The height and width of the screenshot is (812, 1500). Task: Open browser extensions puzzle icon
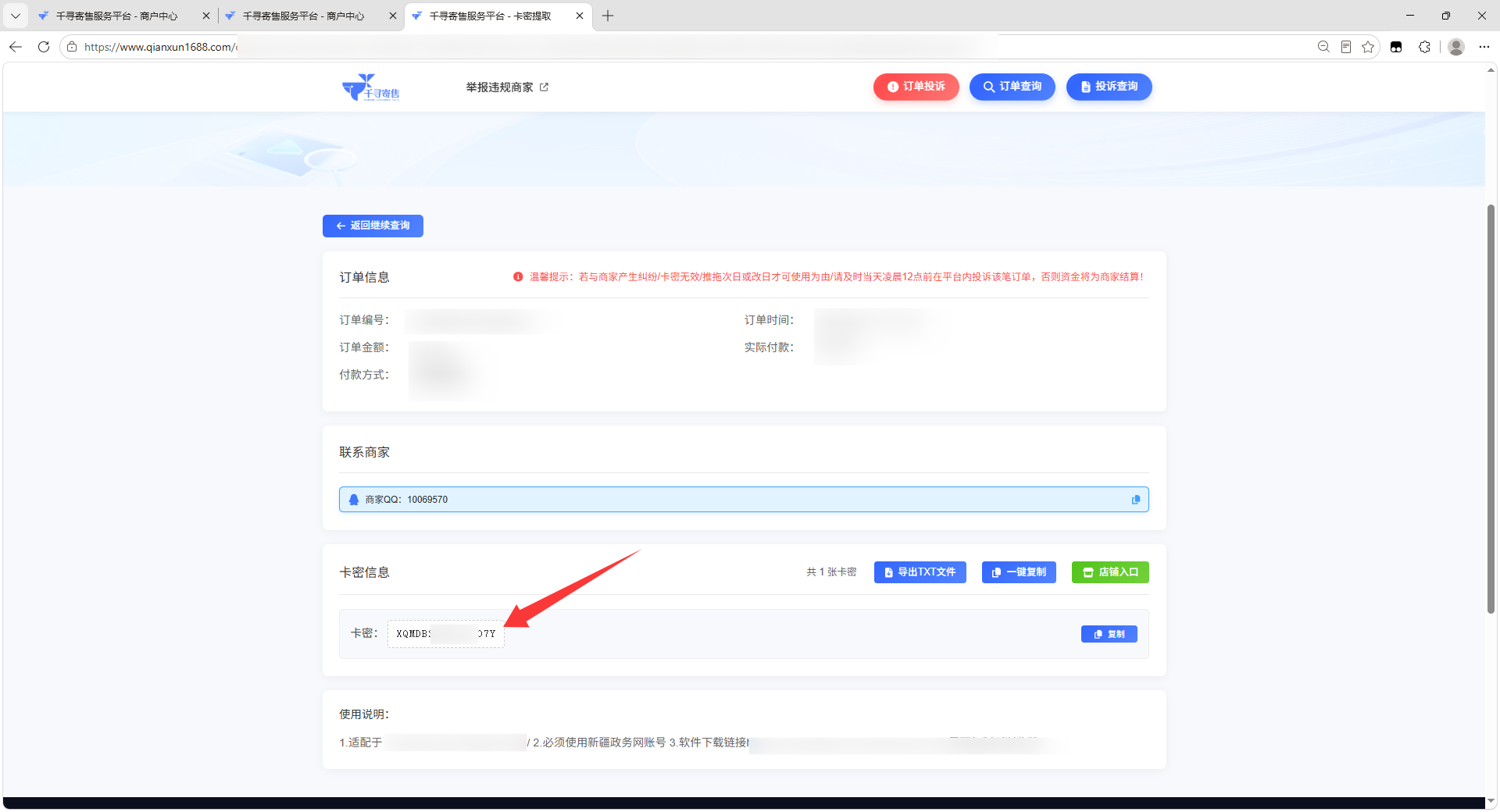pos(1424,47)
